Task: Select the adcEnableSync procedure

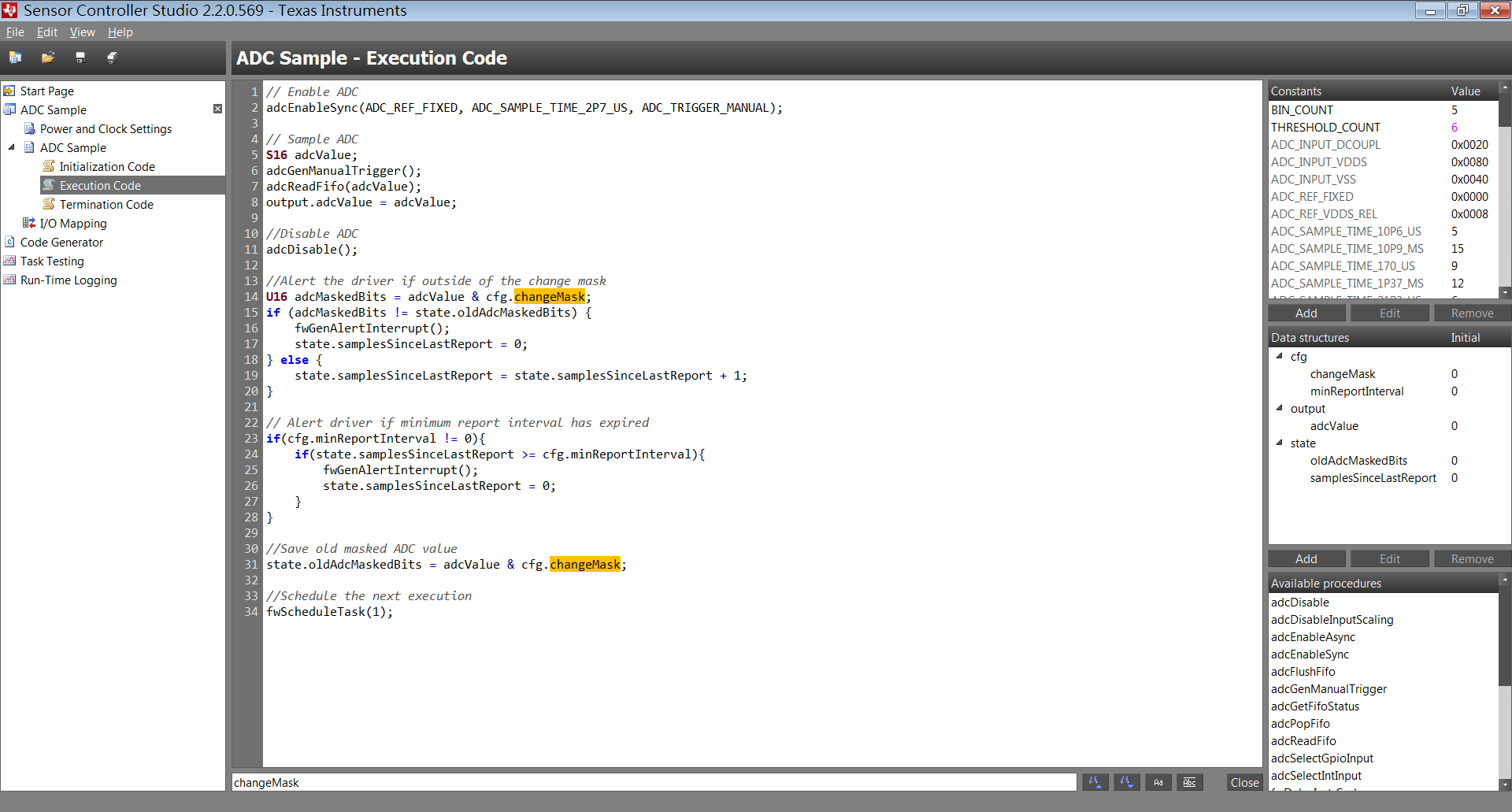Action: [x=1310, y=654]
